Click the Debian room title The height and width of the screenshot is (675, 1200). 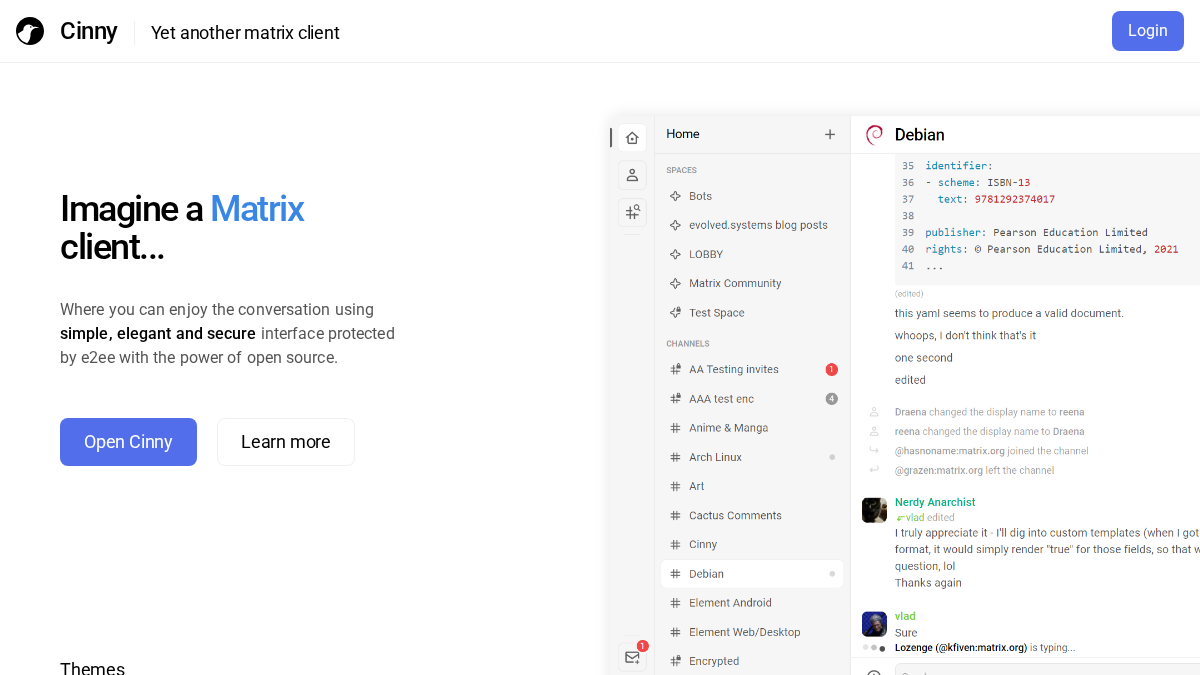click(920, 135)
